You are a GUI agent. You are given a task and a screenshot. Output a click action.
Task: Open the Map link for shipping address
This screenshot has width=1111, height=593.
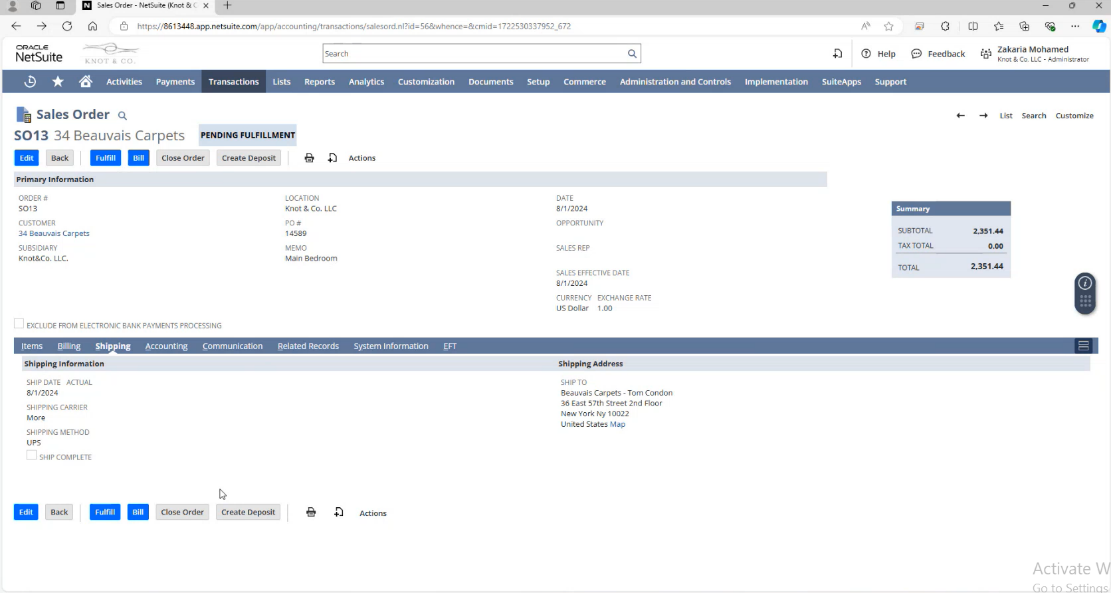tap(618, 424)
